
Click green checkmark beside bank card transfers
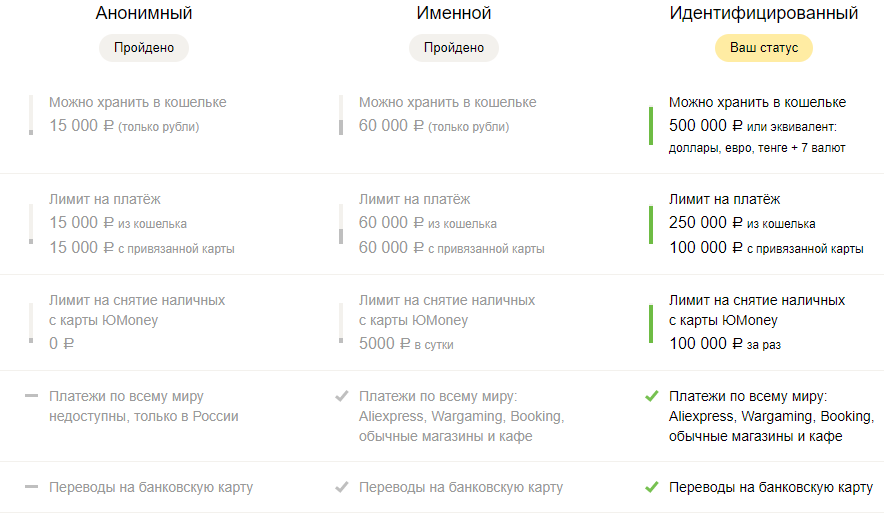tap(651, 488)
